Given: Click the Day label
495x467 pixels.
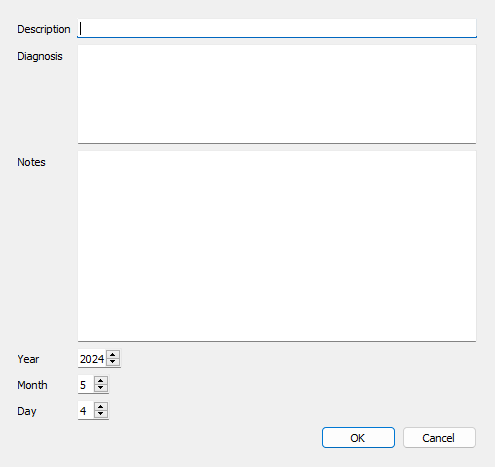Looking at the screenshot, I should [x=27, y=411].
